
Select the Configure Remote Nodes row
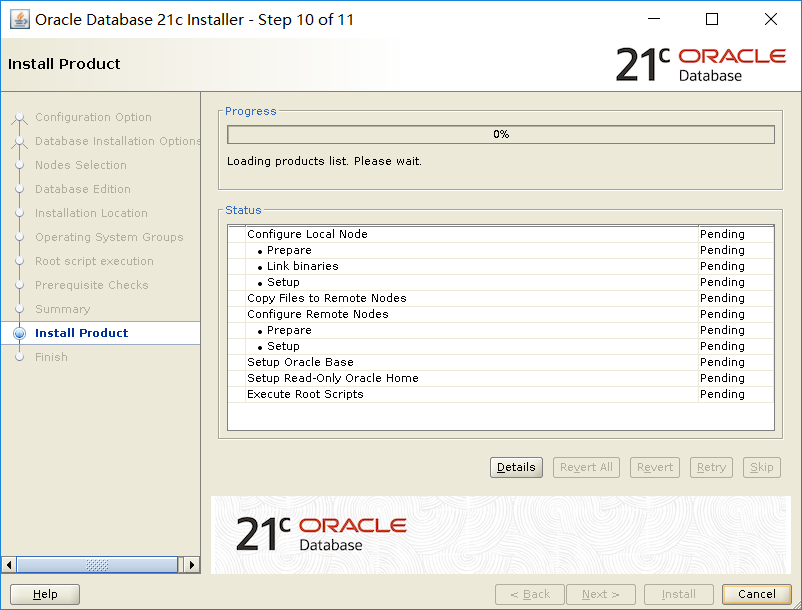501,314
